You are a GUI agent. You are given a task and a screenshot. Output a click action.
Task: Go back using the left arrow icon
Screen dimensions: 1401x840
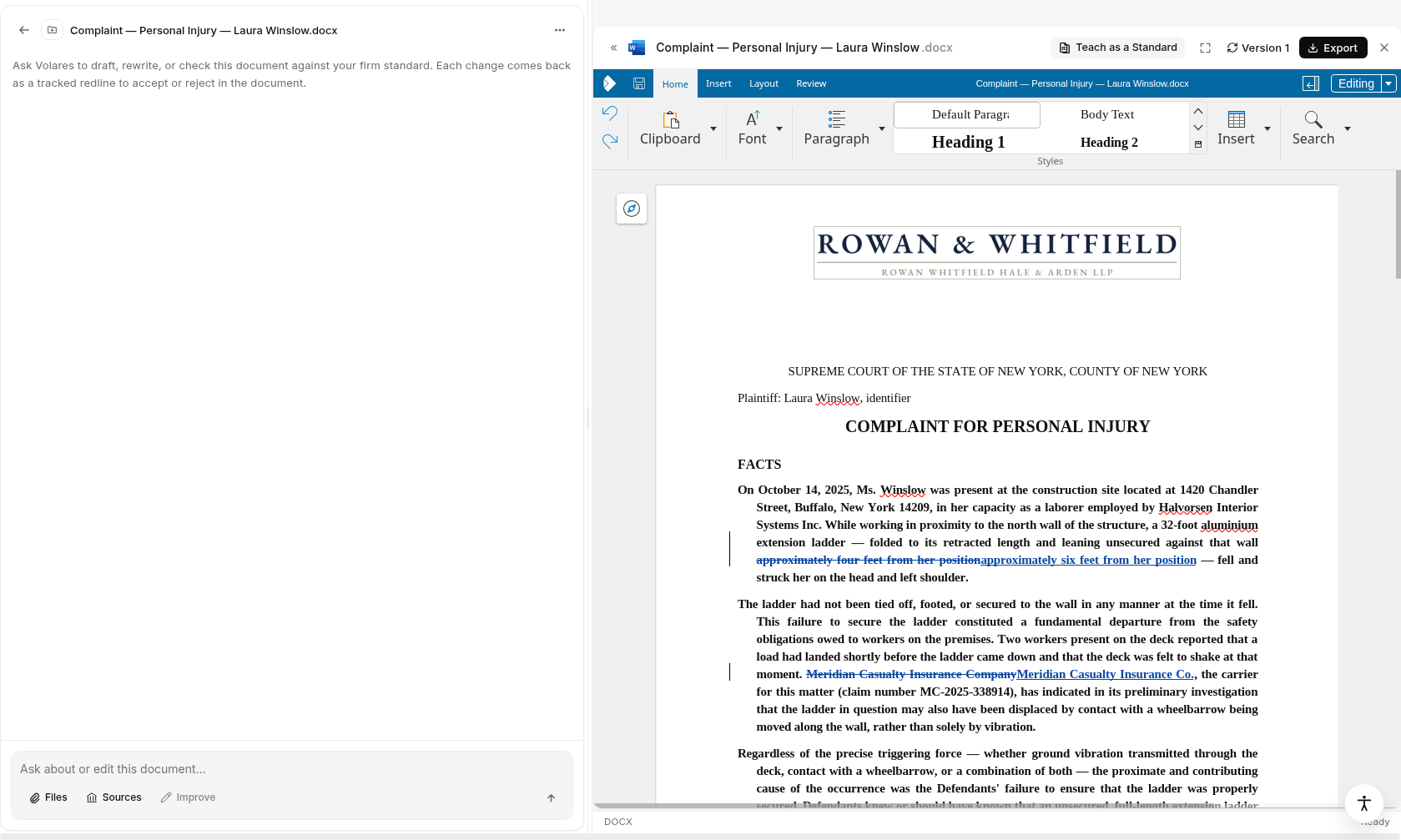(x=24, y=30)
